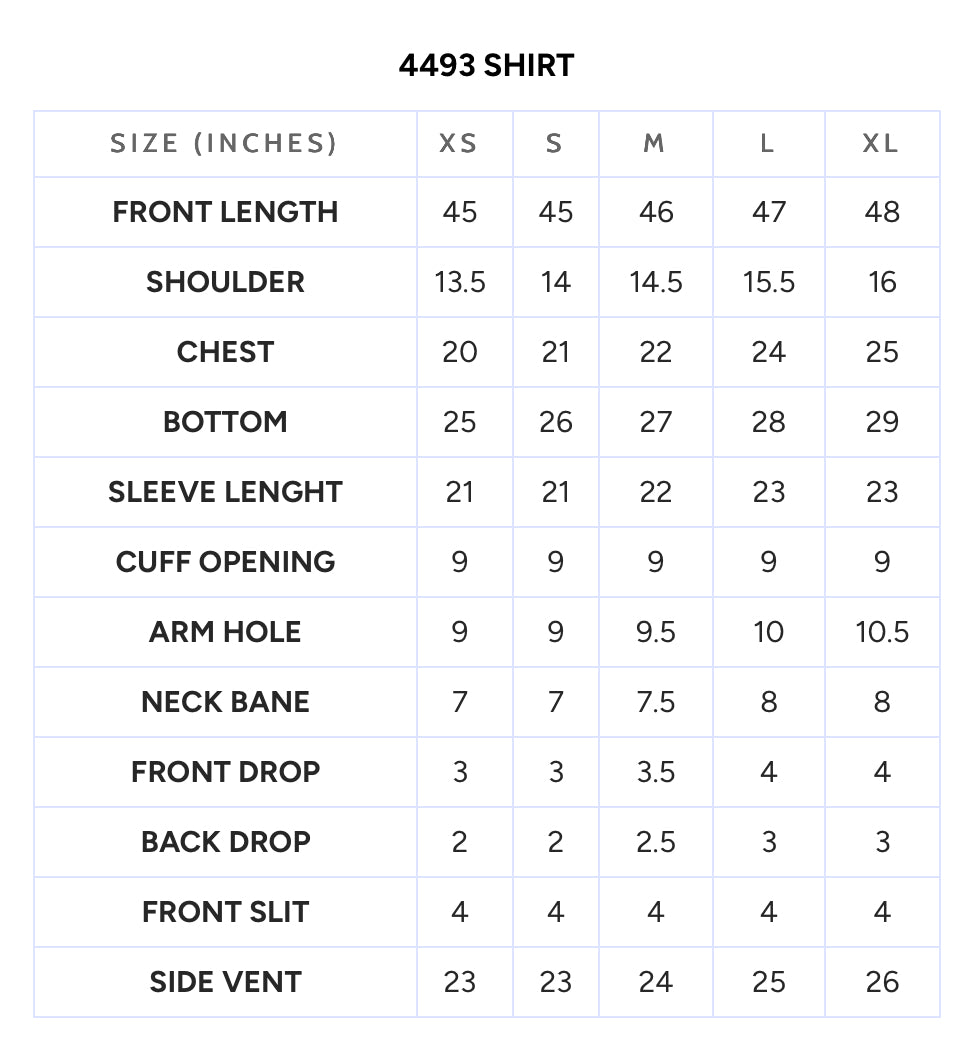The width and height of the screenshot is (960, 1046).
Task: Click the SHOULDER row label
Action: (225, 282)
